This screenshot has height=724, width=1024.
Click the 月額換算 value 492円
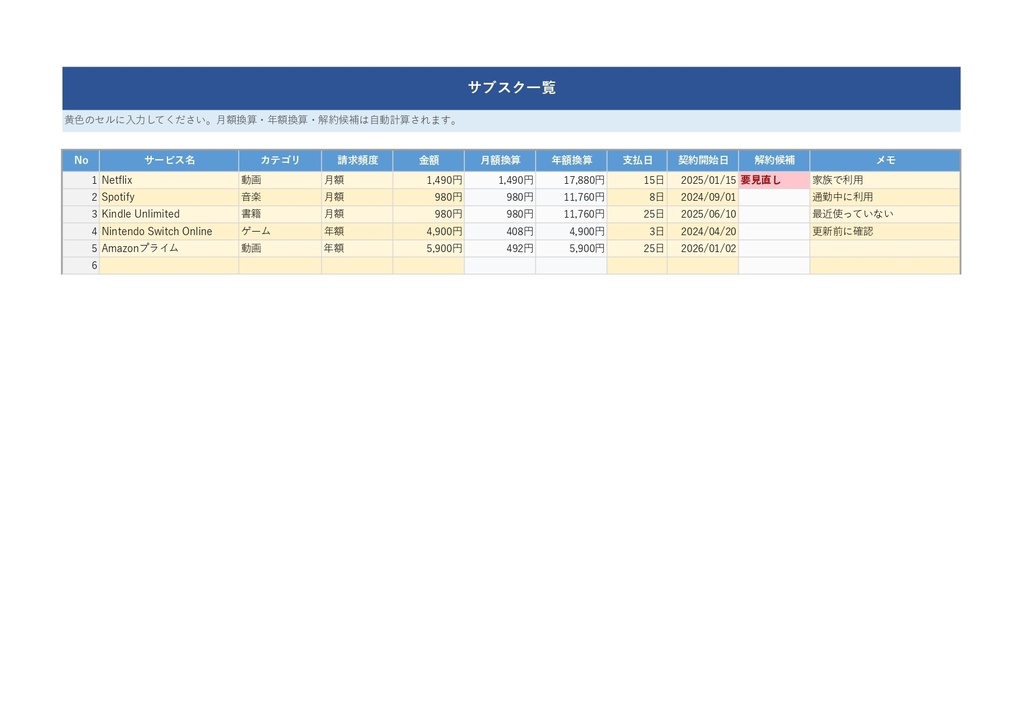point(500,248)
